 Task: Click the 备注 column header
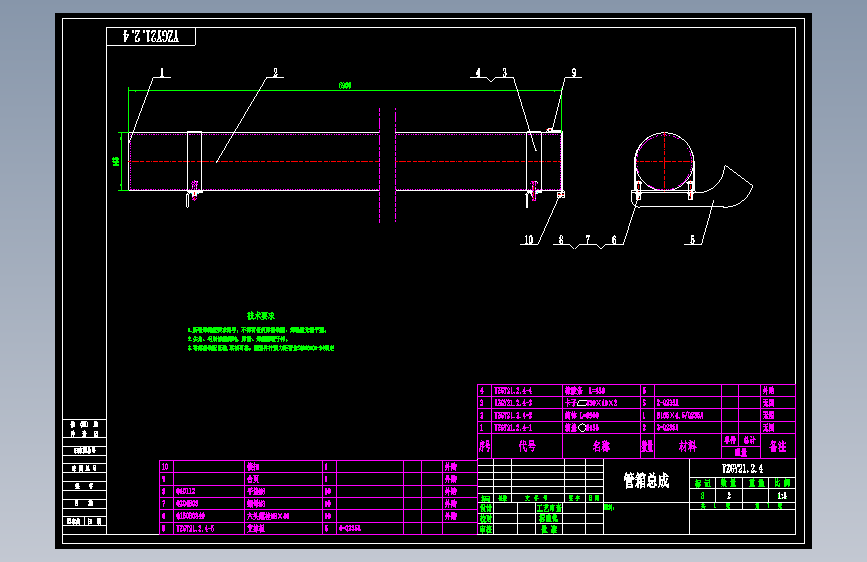coord(778,446)
